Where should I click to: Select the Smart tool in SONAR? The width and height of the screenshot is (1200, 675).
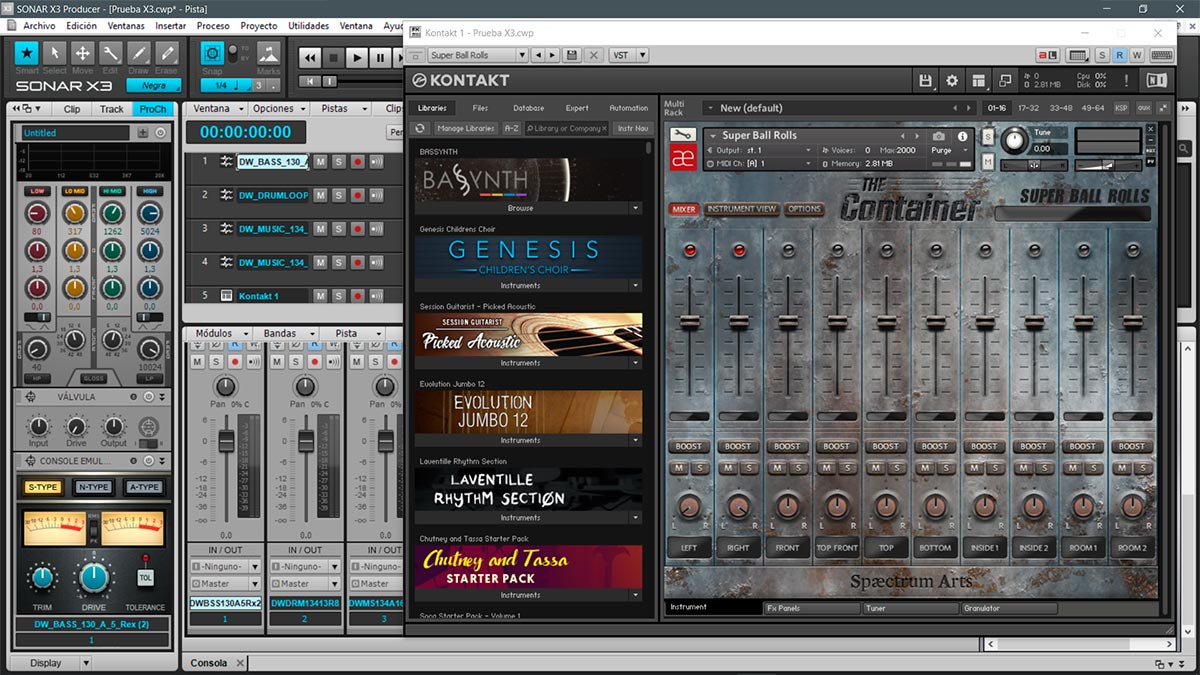pos(27,53)
